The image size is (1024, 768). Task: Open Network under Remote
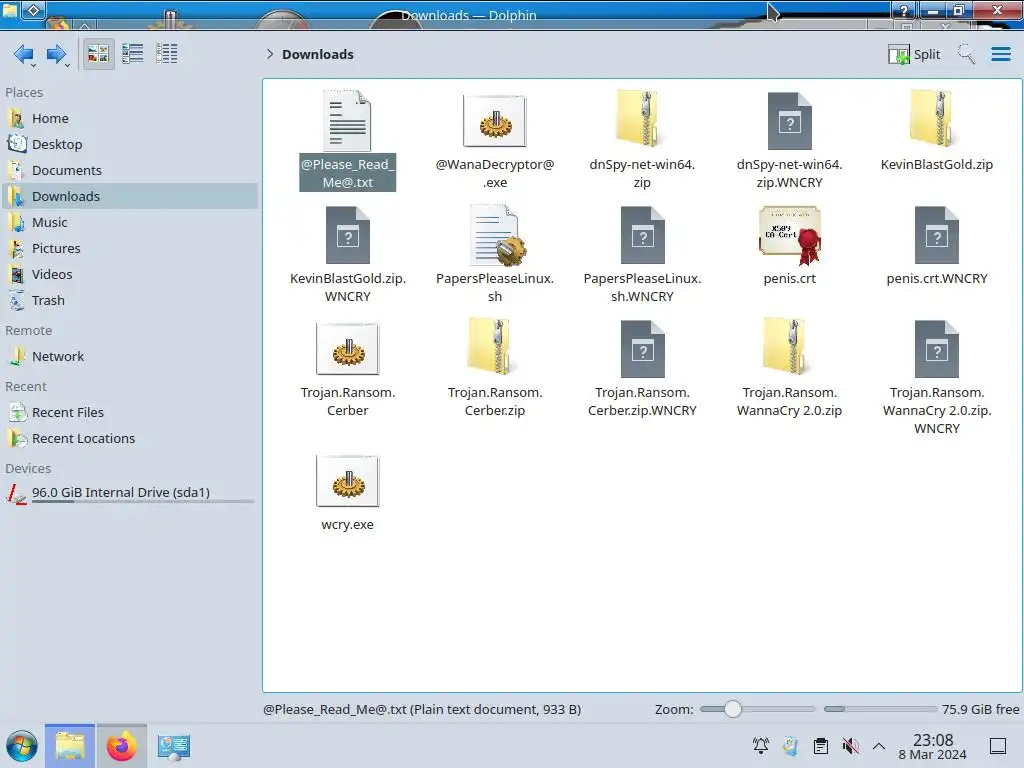point(129,357)
